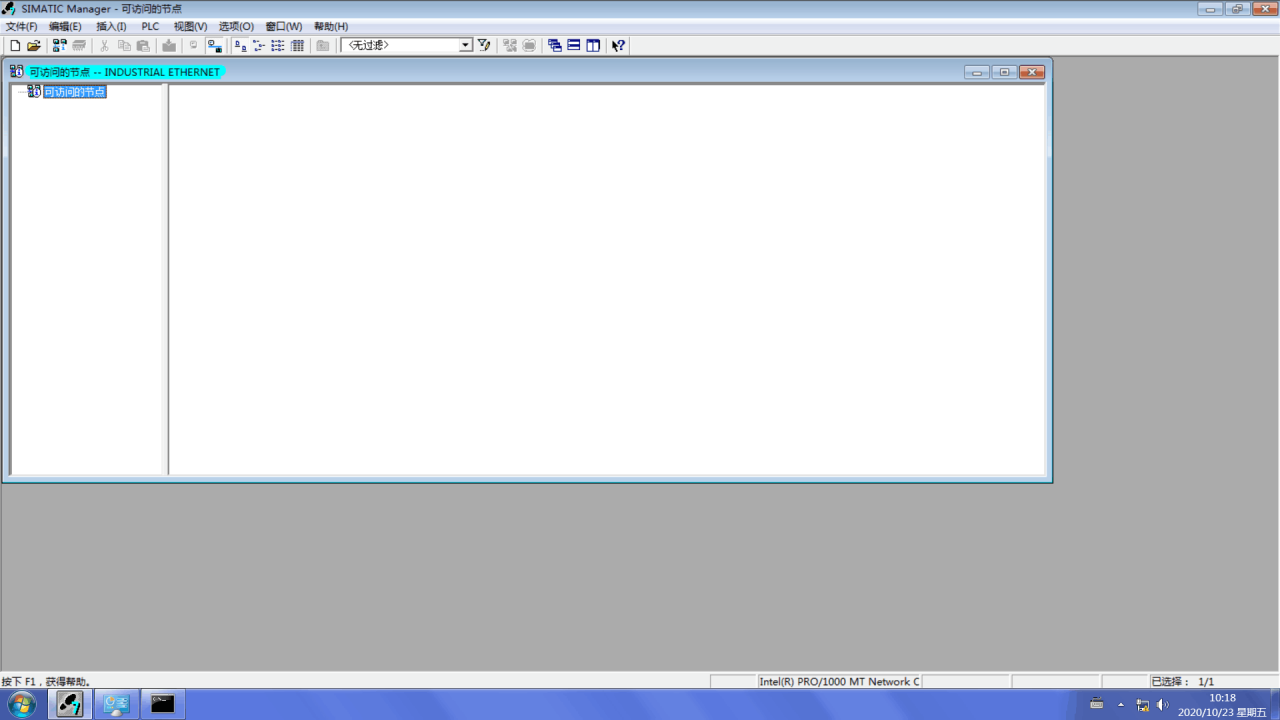Image resolution: width=1280 pixels, height=720 pixels.
Task: Switch to Details view icon
Action: pyautogui.click(x=297, y=45)
